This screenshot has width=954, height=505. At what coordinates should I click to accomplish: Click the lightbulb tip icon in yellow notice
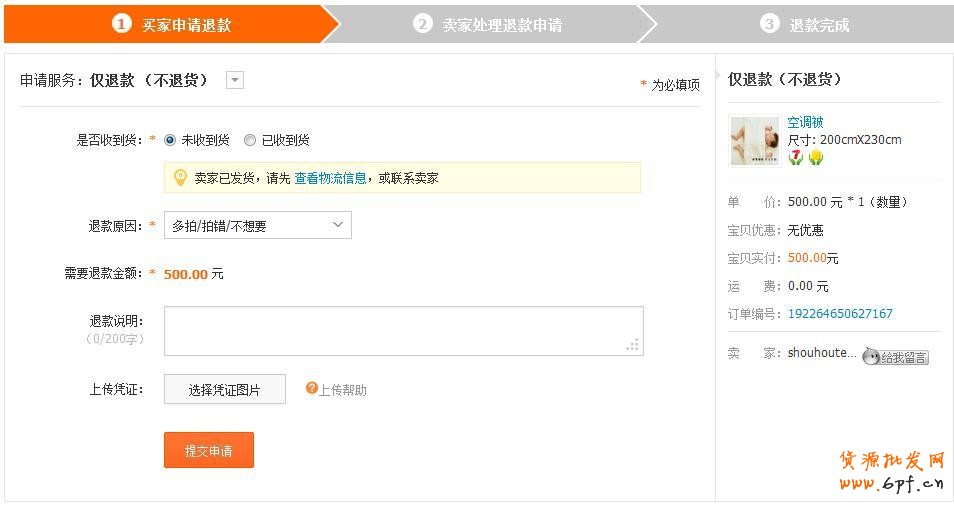[x=180, y=177]
